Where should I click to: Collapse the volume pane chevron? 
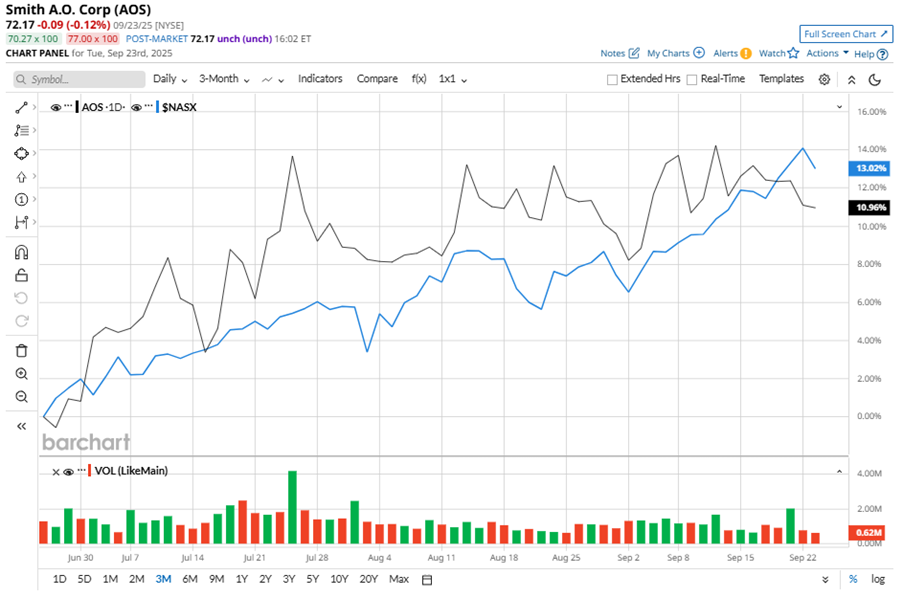coord(839,471)
